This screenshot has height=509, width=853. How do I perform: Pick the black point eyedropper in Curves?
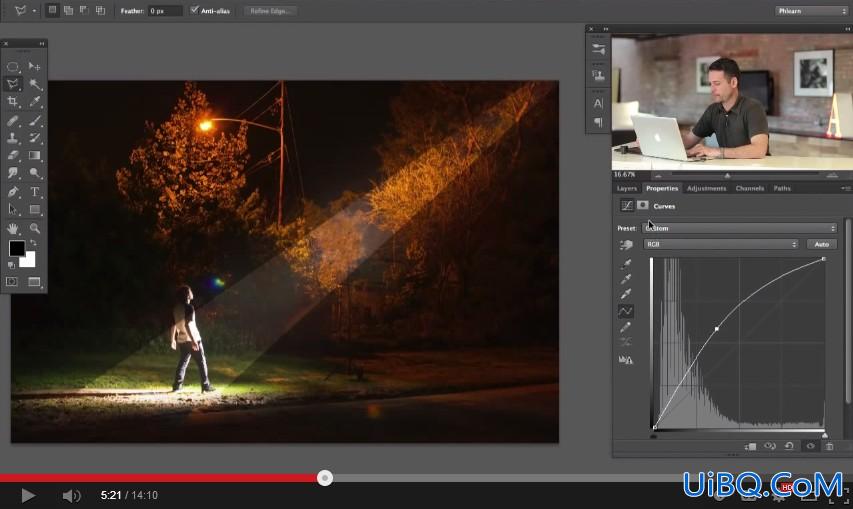(x=626, y=264)
